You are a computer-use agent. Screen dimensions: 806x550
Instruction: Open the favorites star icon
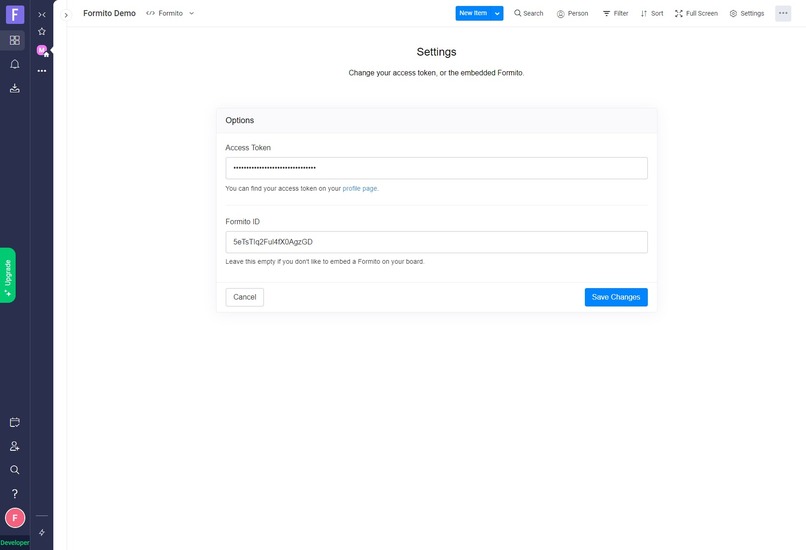click(42, 31)
